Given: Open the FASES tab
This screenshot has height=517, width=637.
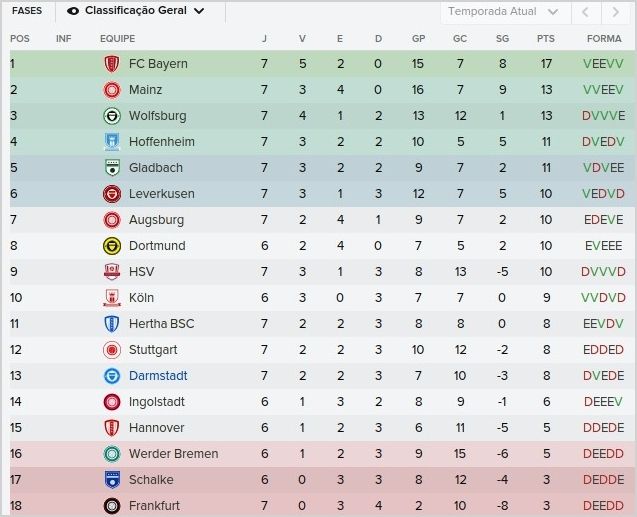Looking at the screenshot, I should (27, 11).
